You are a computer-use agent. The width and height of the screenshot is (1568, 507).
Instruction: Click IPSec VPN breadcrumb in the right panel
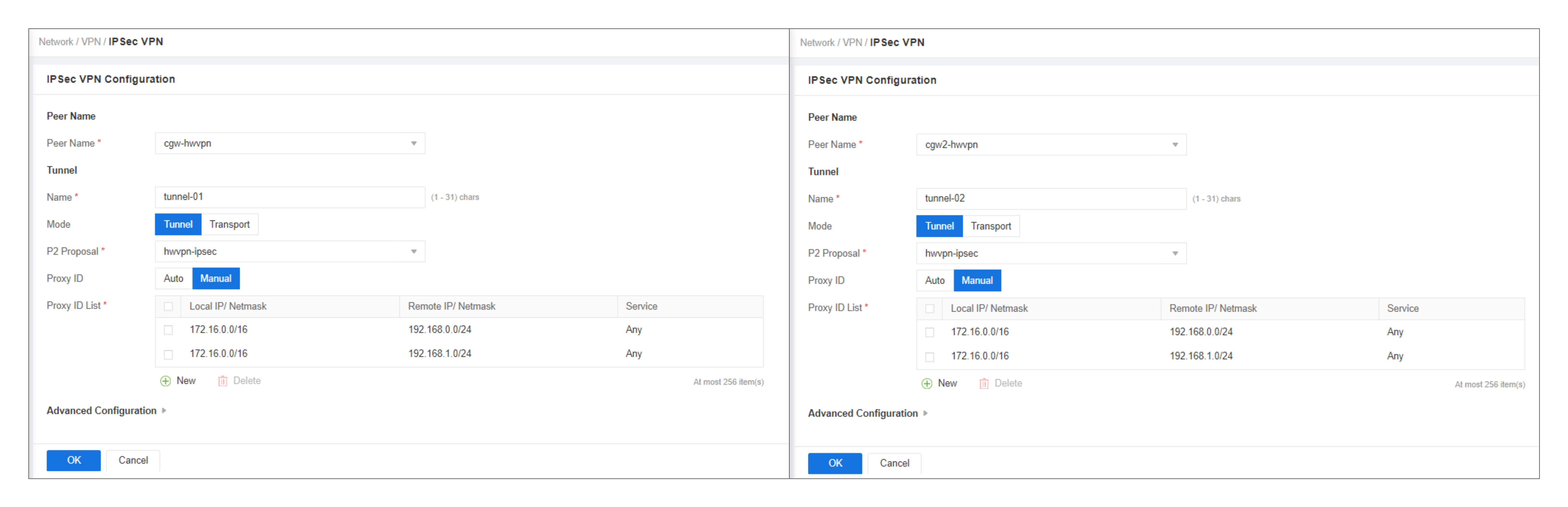click(x=897, y=43)
